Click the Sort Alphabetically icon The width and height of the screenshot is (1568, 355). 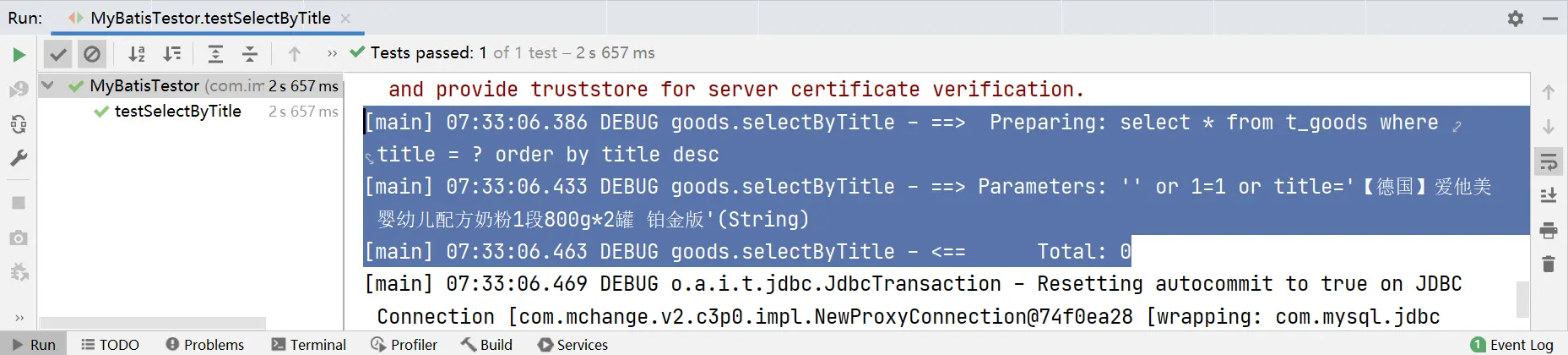(x=137, y=54)
